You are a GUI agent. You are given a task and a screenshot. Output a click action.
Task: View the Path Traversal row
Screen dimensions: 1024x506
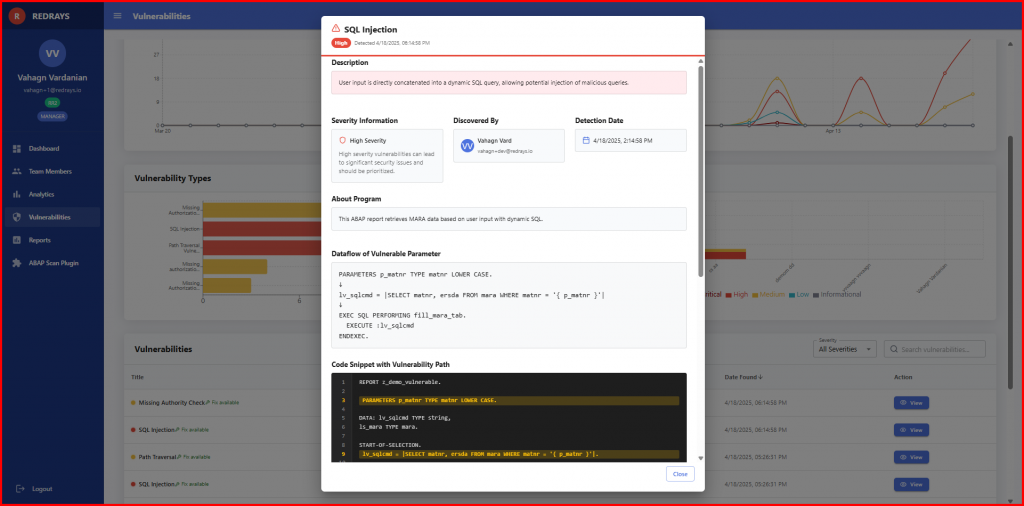tap(911, 457)
